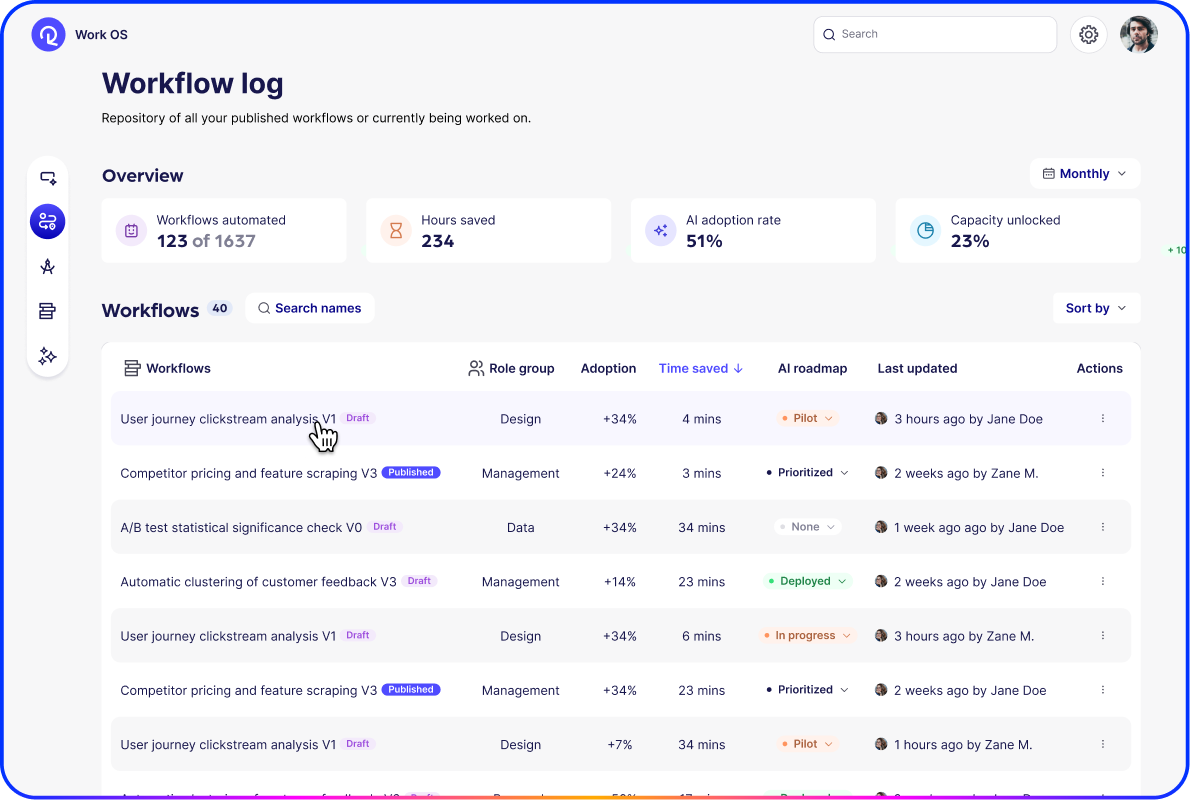Open actions menu for User journey clickstream V1

coord(1103,419)
